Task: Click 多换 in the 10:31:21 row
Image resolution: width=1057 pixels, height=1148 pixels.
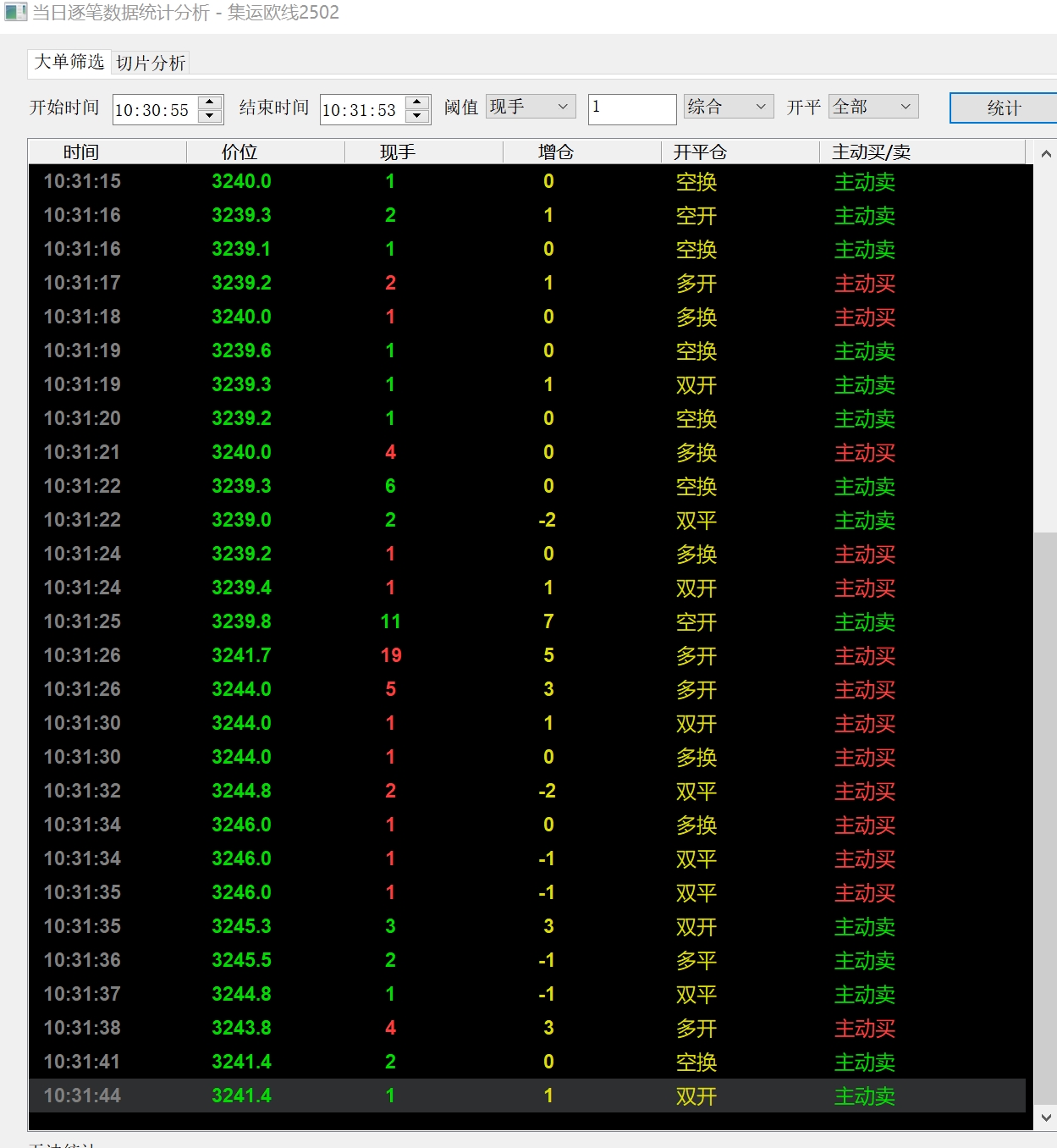Action: click(x=696, y=453)
